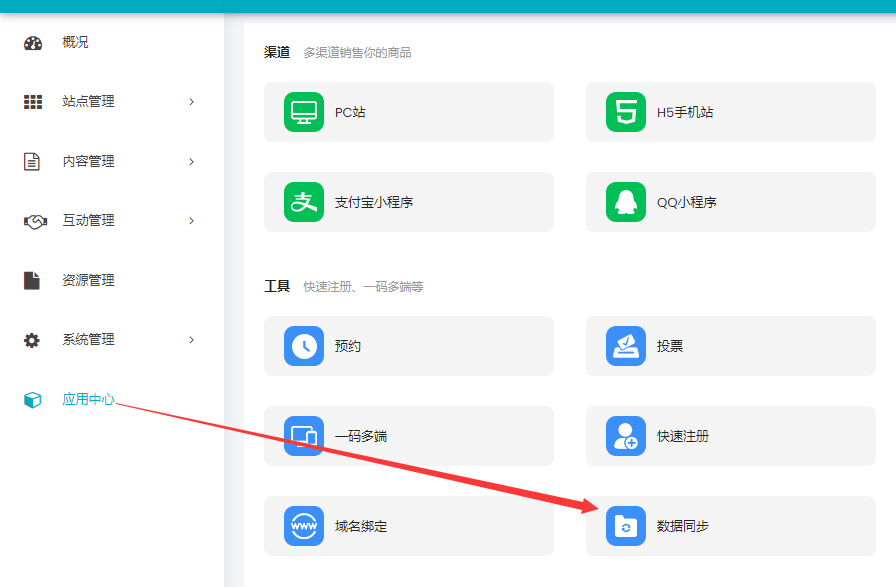
Task: Open 资源管理 from the sidebar
Action: click(88, 281)
